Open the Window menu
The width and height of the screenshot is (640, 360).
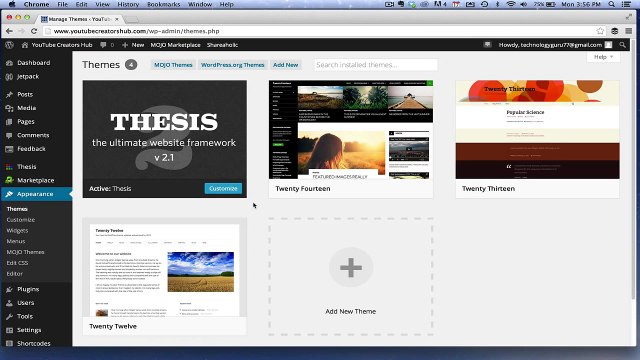[200, 4]
